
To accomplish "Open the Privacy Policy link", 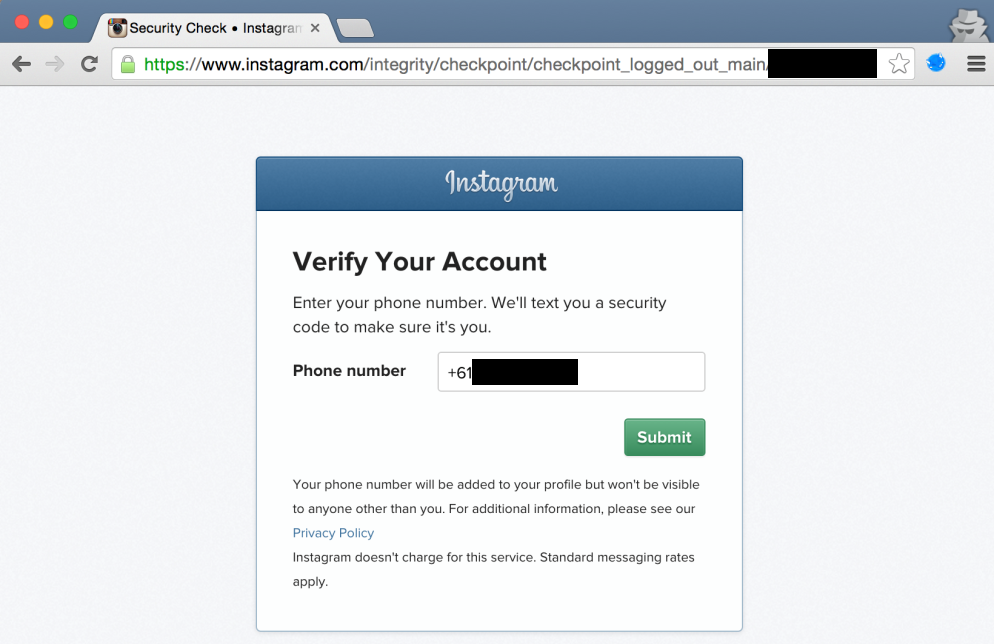I will click(333, 533).
